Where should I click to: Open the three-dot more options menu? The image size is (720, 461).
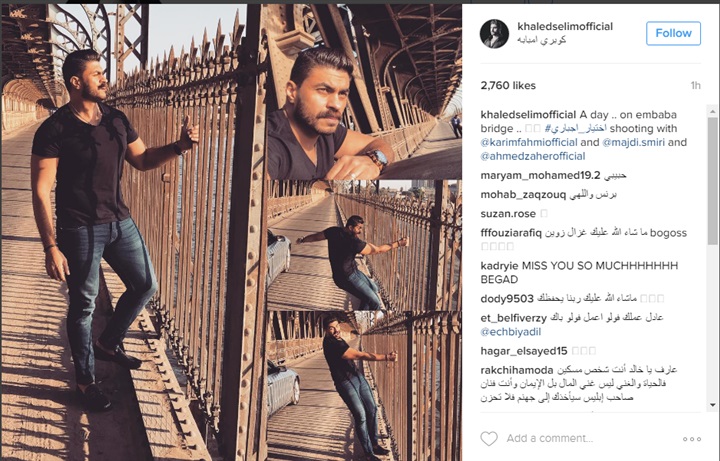692,439
